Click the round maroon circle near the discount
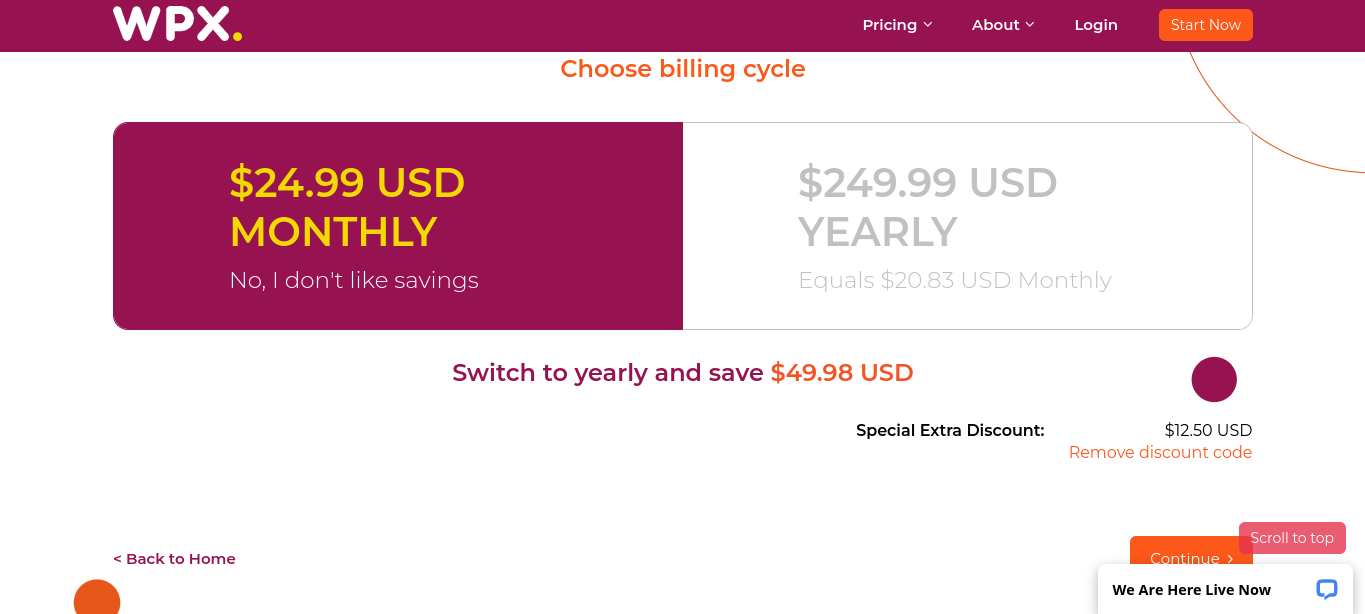Image resolution: width=1365 pixels, height=614 pixels. coord(1214,379)
